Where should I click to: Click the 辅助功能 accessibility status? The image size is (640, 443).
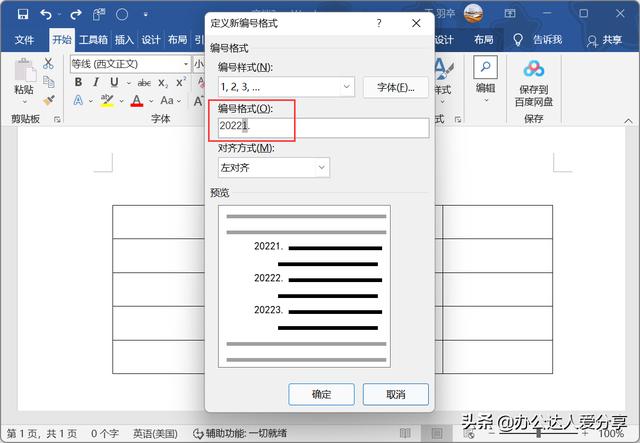pyautogui.click(x=240, y=433)
